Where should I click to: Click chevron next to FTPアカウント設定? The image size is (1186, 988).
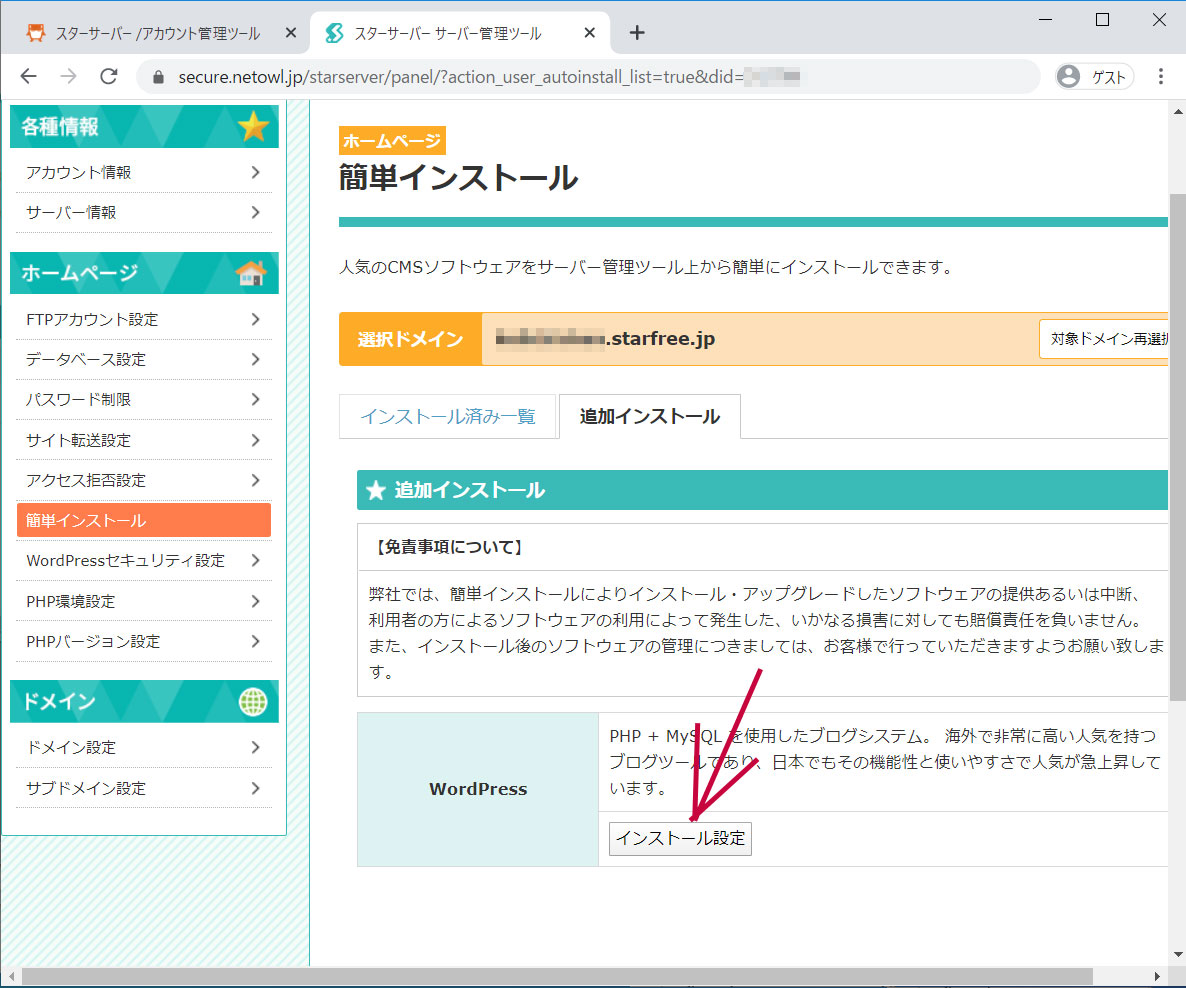click(256, 319)
